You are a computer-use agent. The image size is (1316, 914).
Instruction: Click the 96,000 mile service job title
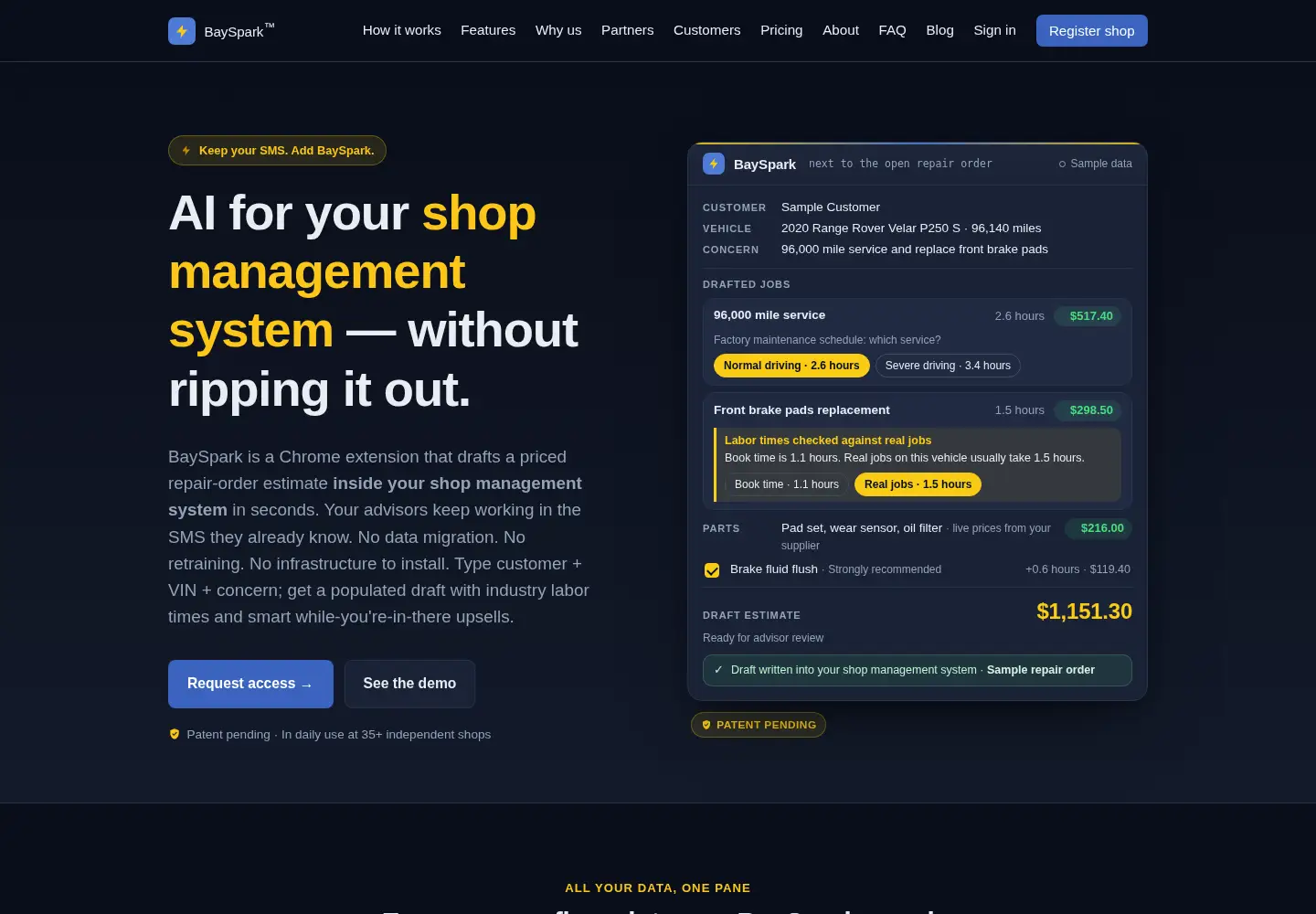pos(769,315)
